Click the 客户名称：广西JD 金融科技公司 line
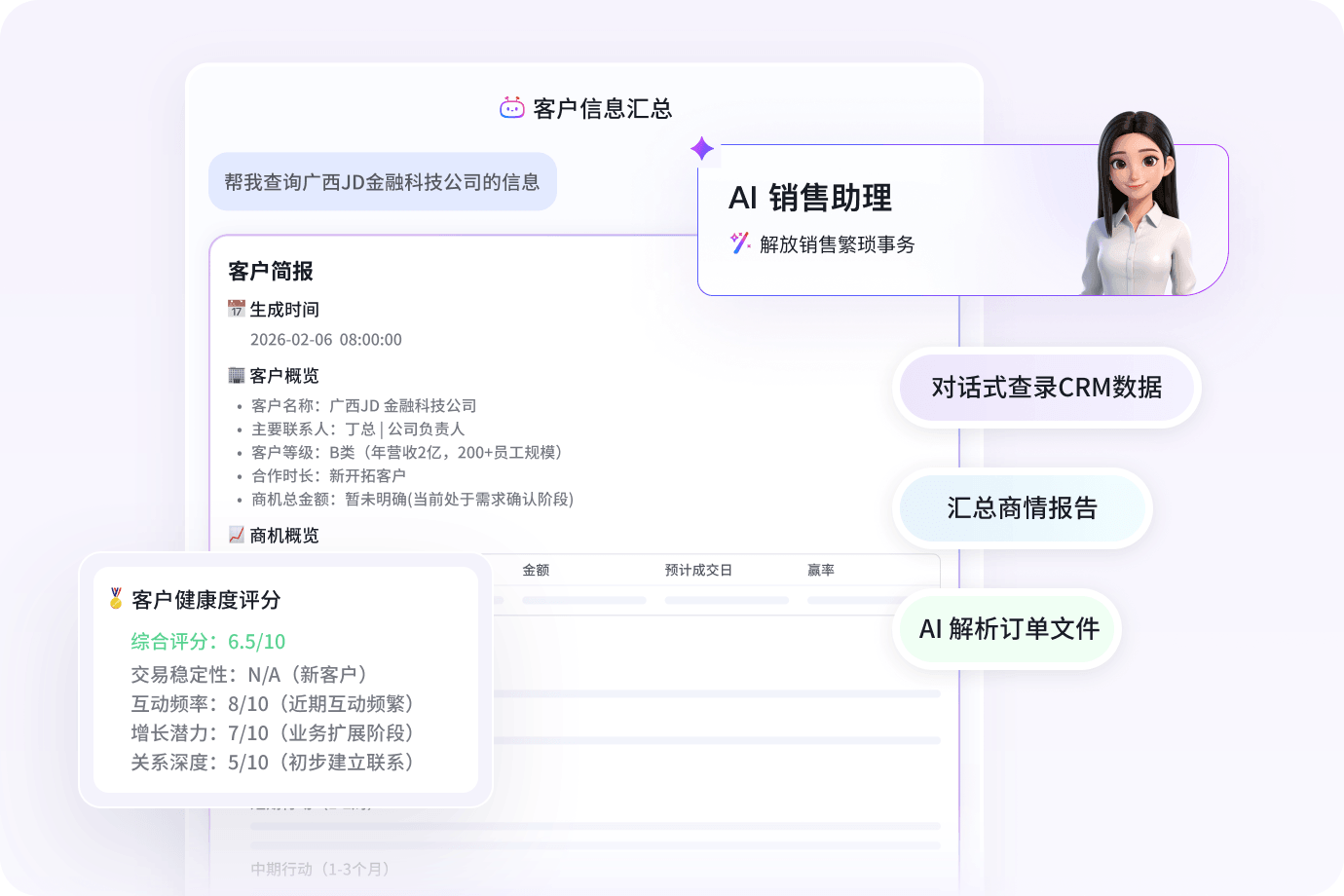 (364, 406)
